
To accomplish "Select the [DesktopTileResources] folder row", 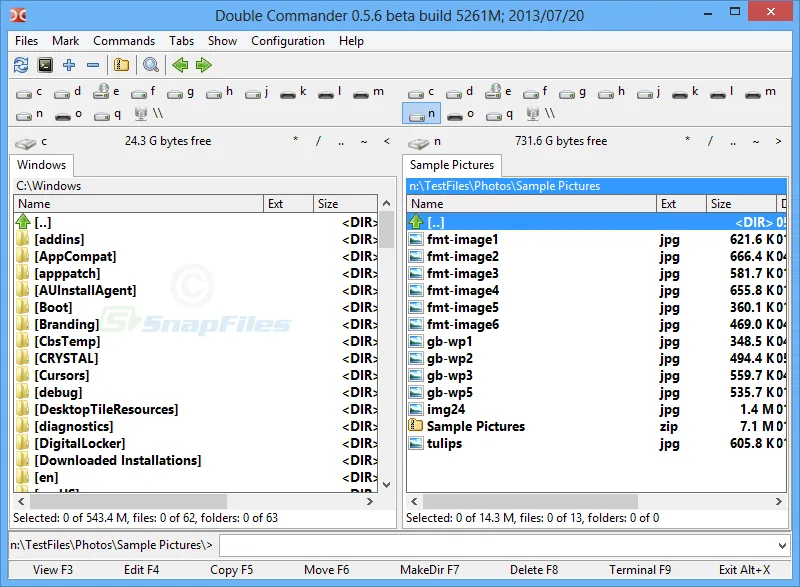I will (196, 409).
